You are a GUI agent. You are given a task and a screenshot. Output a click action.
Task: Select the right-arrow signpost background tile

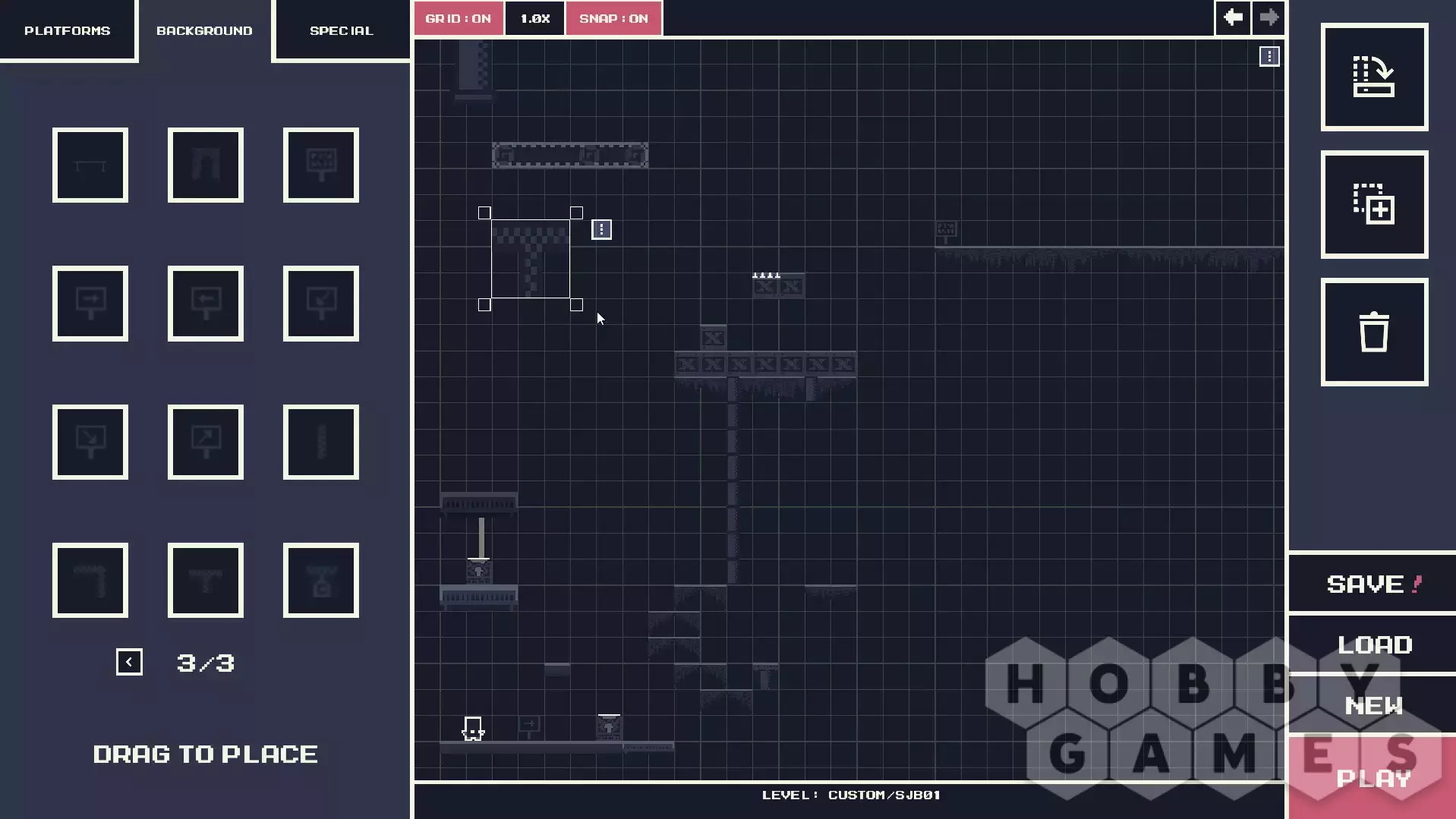click(x=90, y=304)
